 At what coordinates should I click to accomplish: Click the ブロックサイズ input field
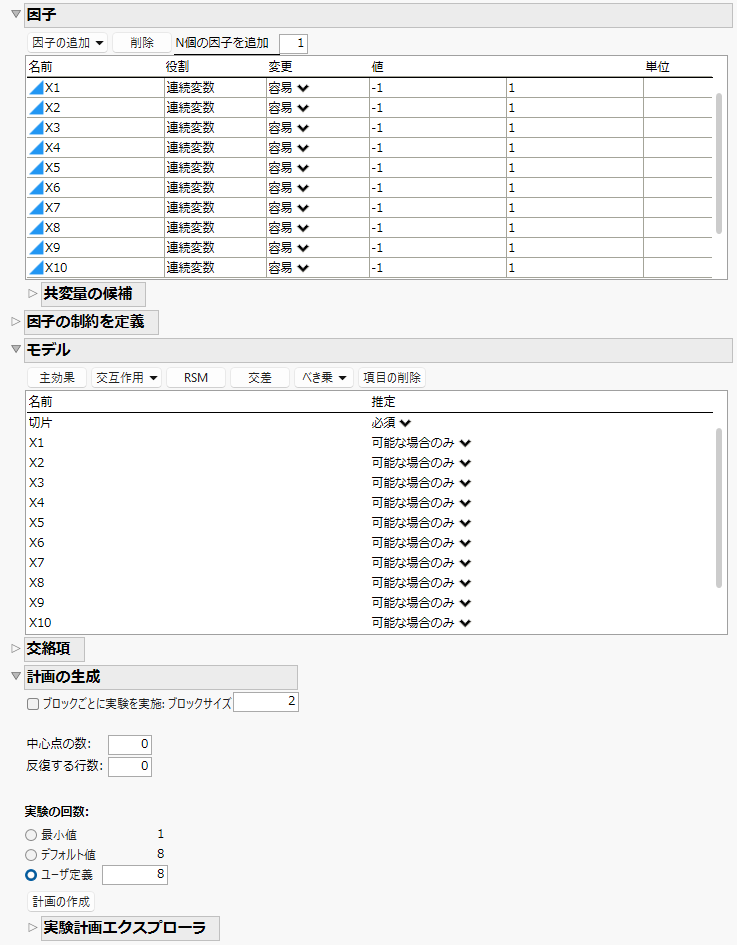266,702
